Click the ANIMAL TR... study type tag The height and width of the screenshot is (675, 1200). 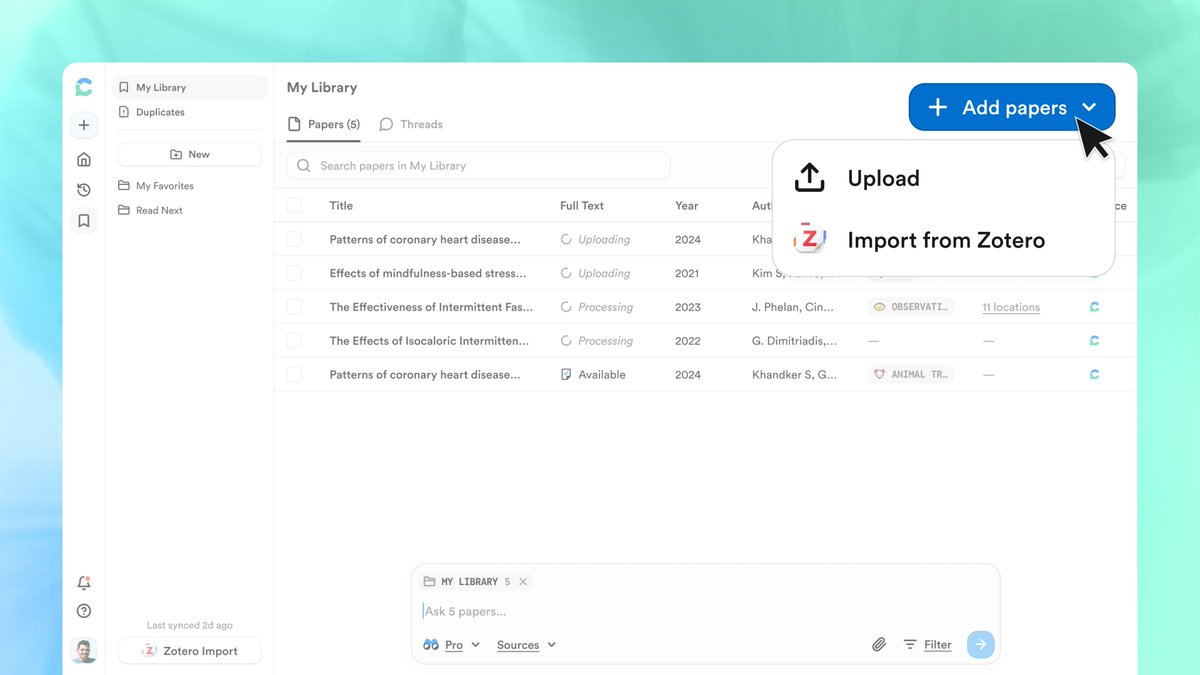pos(911,375)
